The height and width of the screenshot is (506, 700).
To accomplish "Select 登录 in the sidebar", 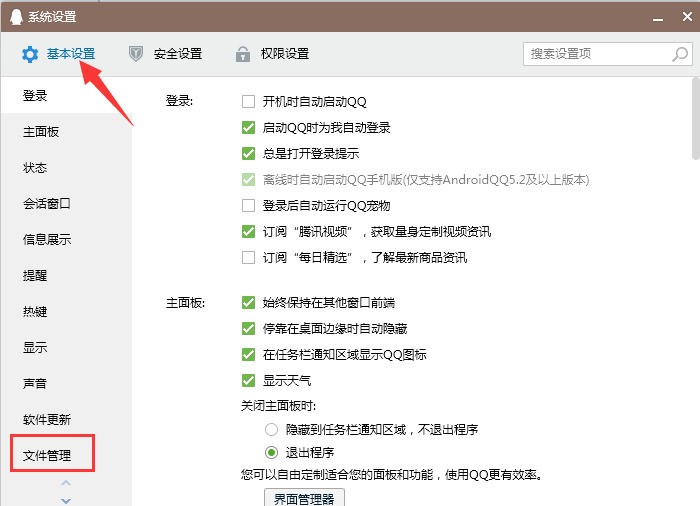I will pos(35,95).
